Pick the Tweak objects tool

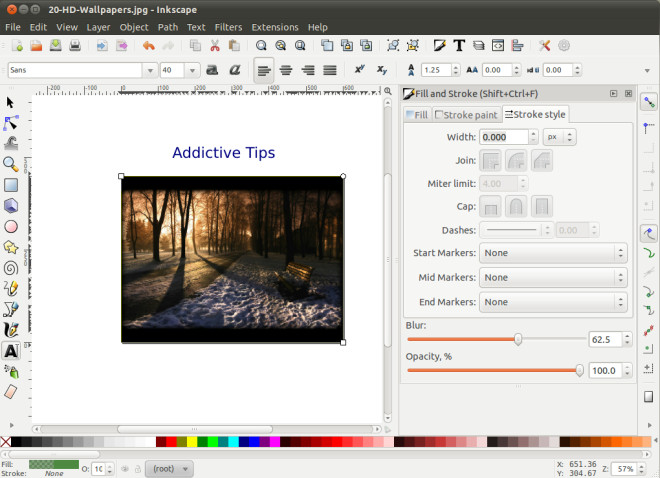click(x=11, y=143)
